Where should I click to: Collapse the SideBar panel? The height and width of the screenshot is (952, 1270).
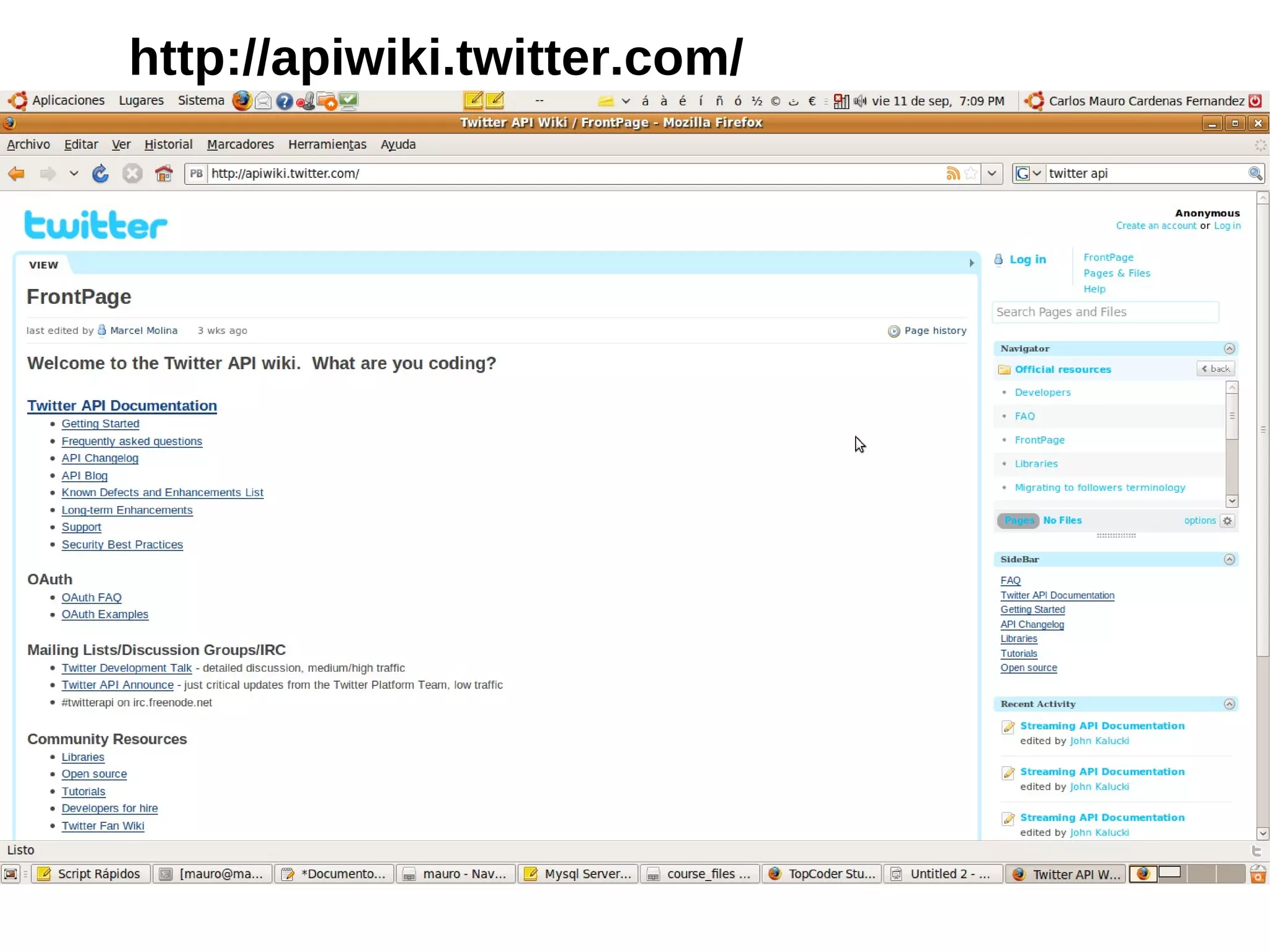1230,559
